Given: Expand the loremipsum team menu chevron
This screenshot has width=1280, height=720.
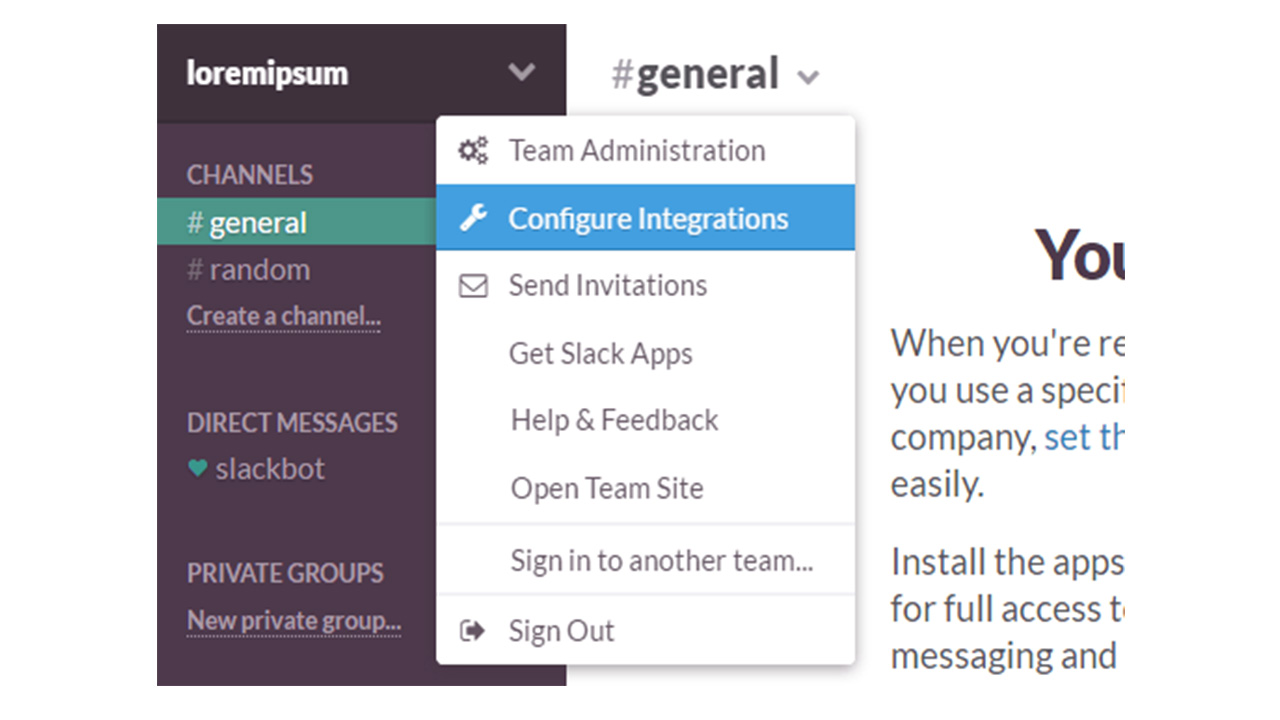Looking at the screenshot, I should pos(521,72).
